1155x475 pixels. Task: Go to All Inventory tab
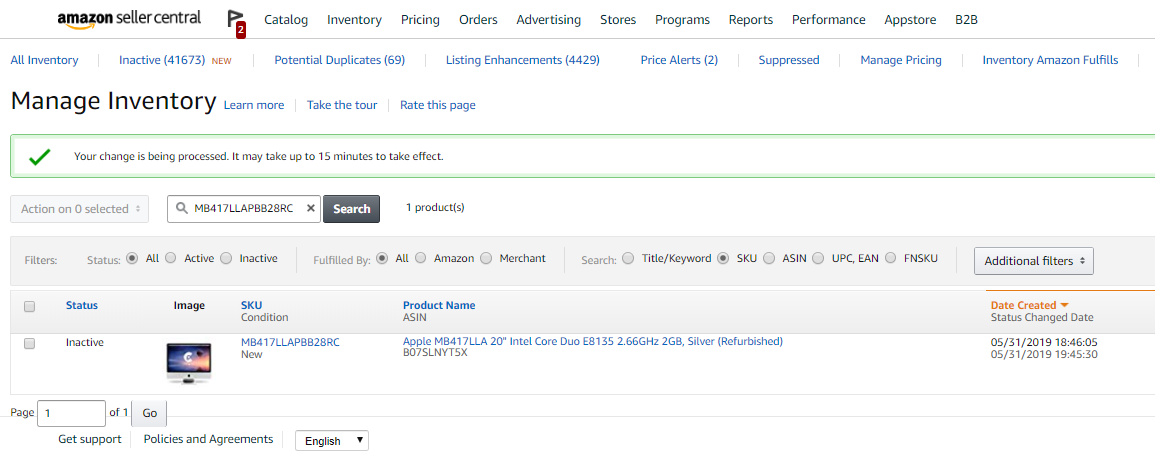point(44,60)
